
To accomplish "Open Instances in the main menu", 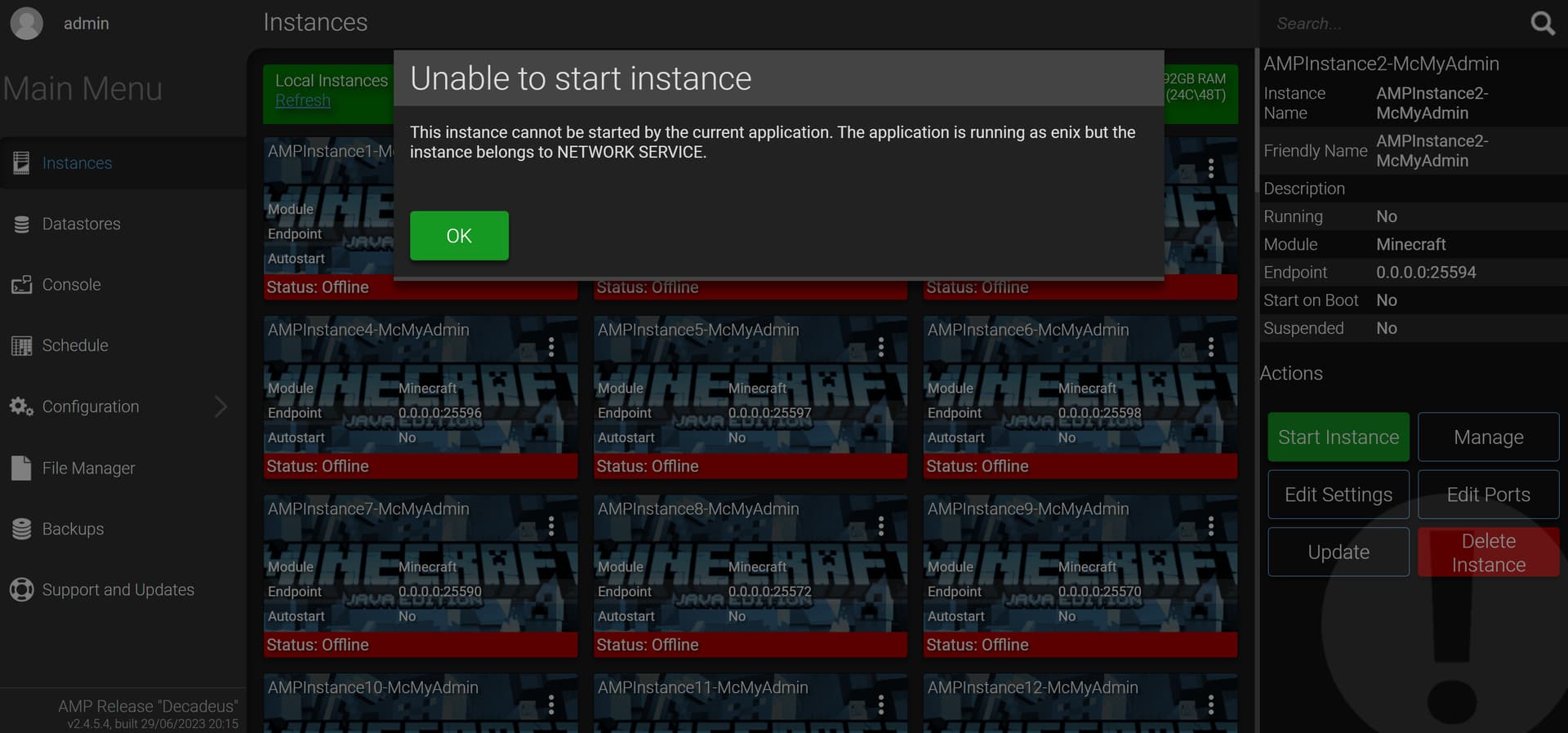I will click(123, 163).
